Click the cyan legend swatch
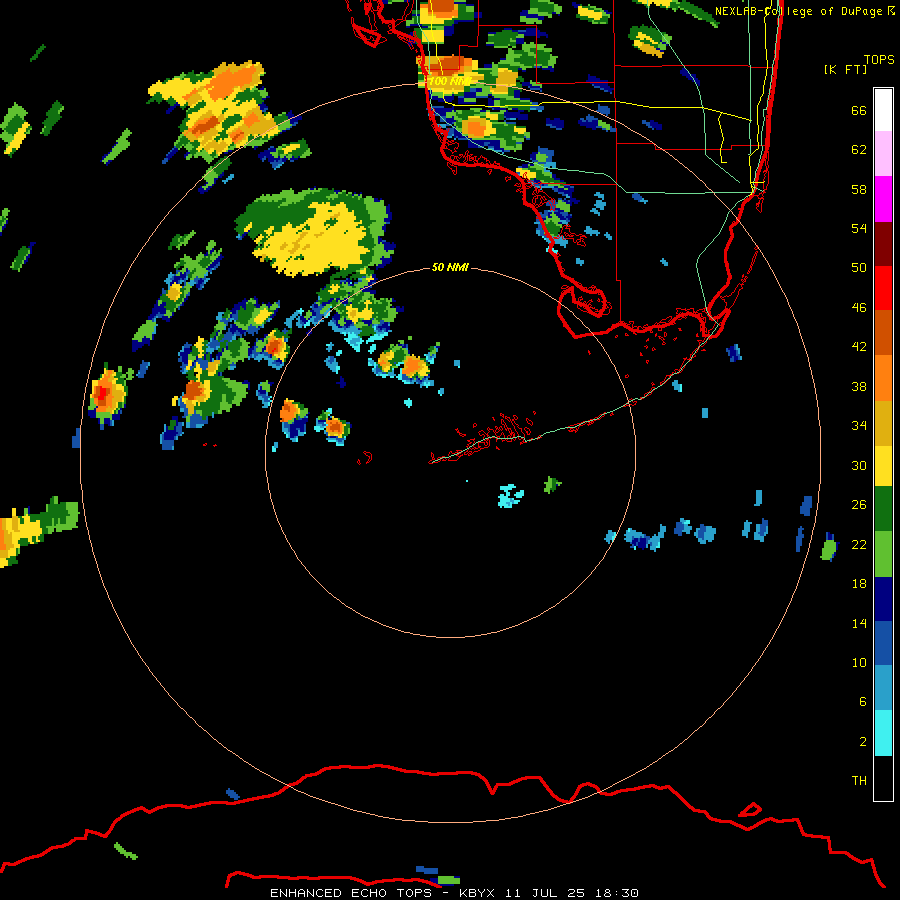This screenshot has height=900, width=900. tap(883, 733)
